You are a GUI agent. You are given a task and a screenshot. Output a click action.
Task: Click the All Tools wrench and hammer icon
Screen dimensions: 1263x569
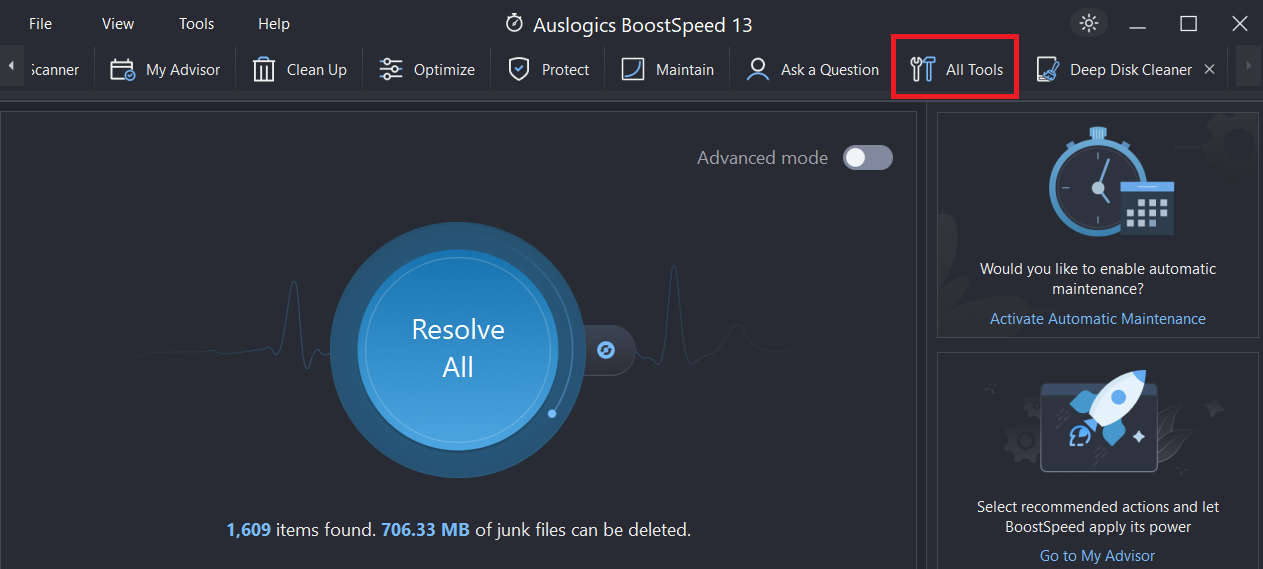(x=922, y=69)
